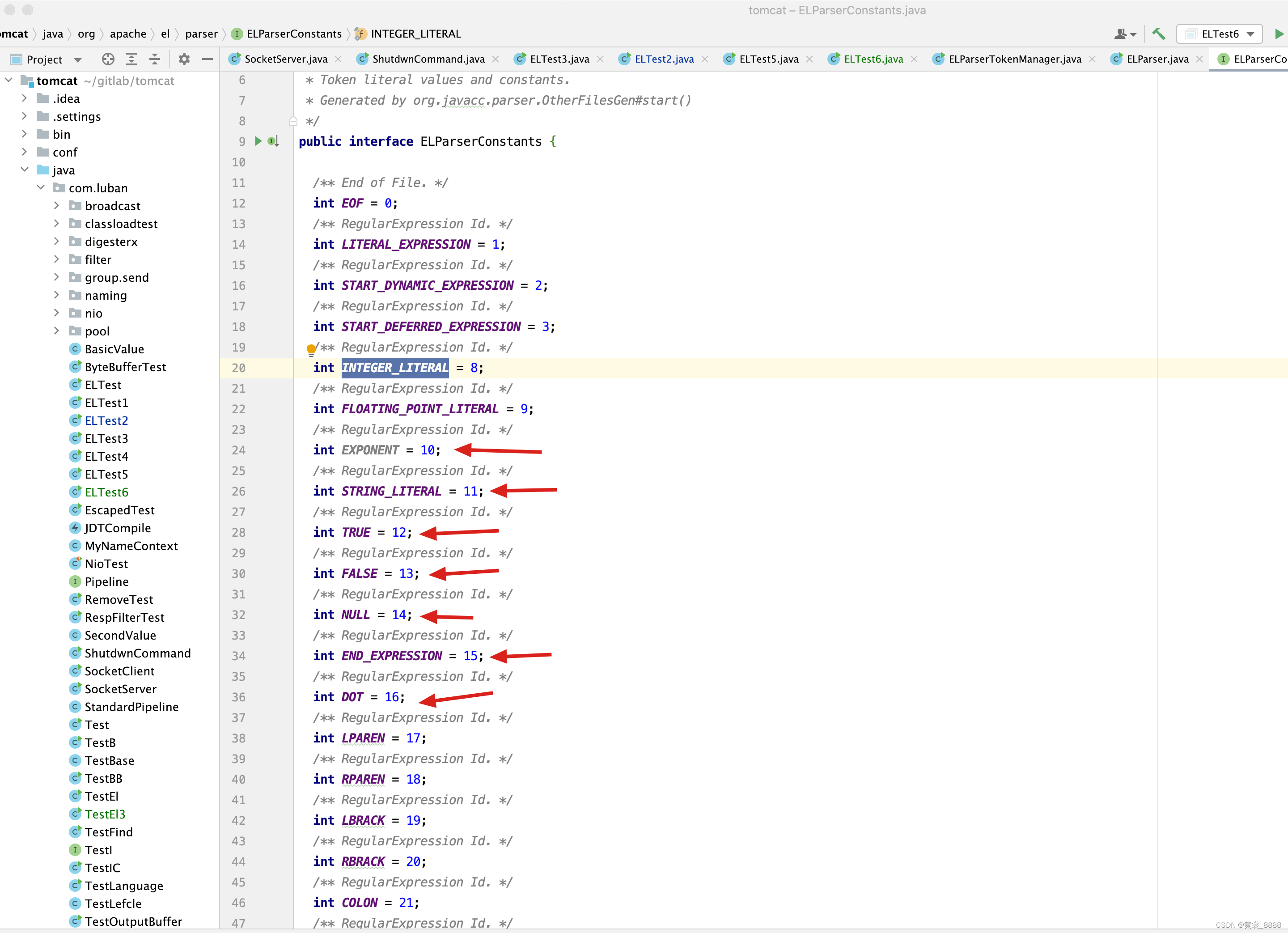Close the ELTest2.java tab
Image resolution: width=1288 pixels, height=933 pixels.
[705, 59]
